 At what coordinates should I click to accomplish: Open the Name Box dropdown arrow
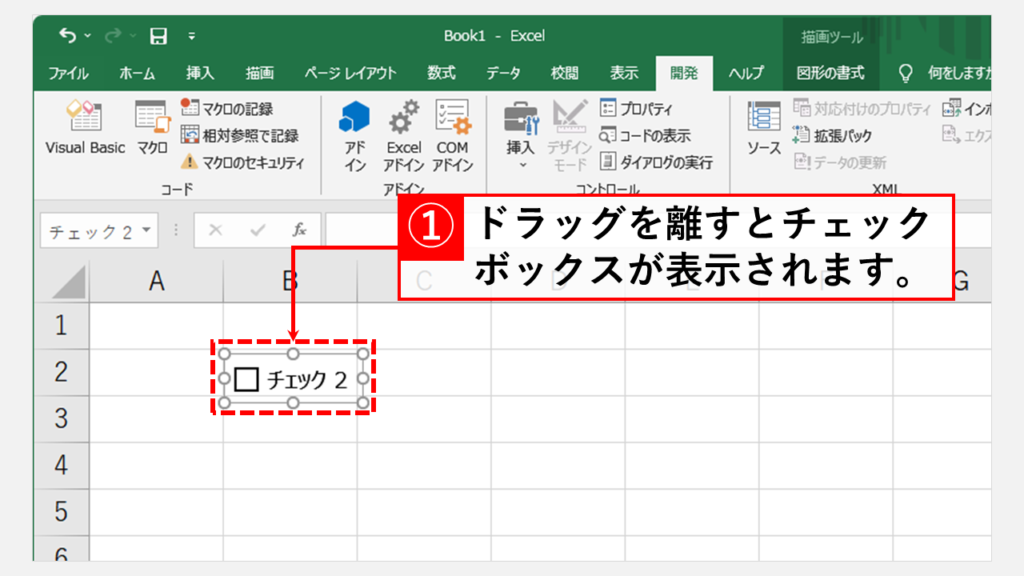(148, 230)
